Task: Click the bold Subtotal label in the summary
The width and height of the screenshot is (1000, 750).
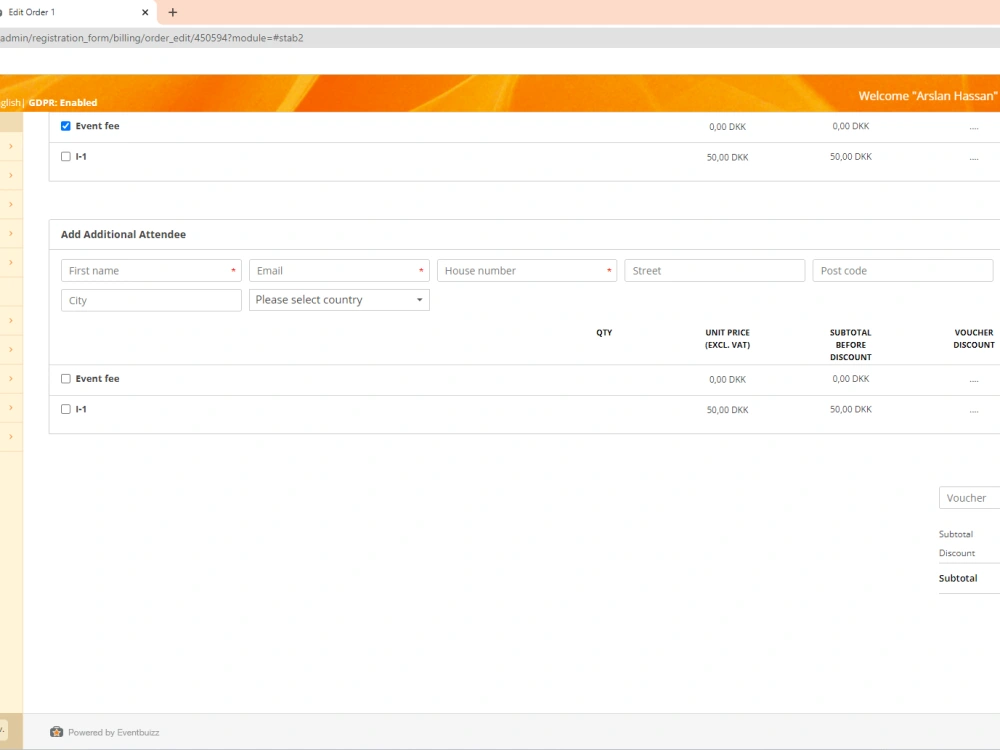Action: pyautogui.click(x=958, y=578)
